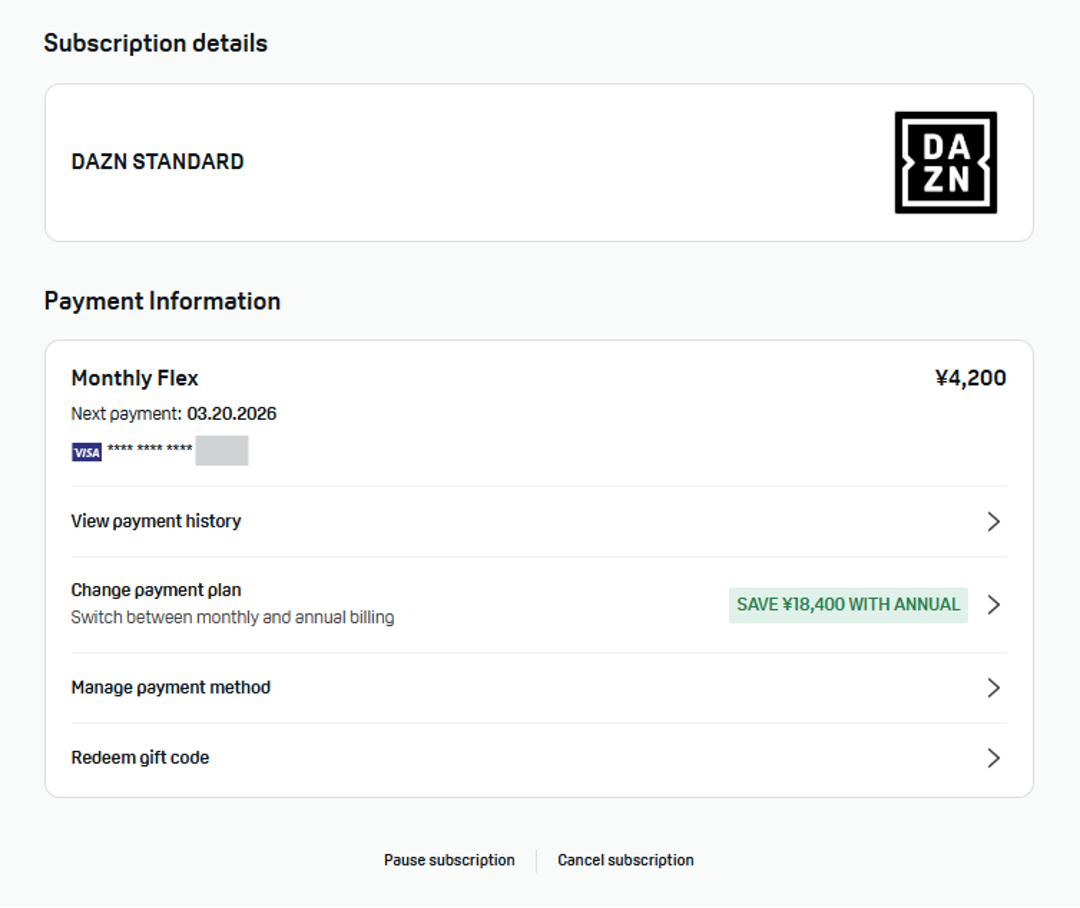The image size is (1080, 908).
Task: Open Manage payment method
Action: click(x=171, y=687)
